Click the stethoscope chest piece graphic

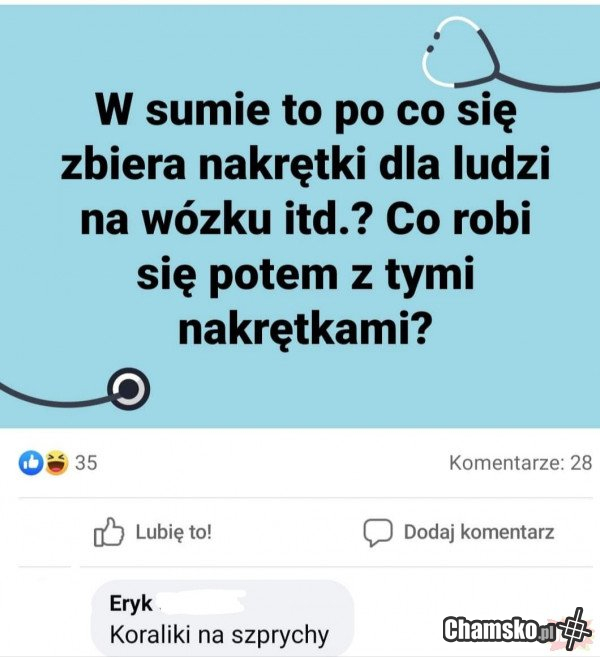pyautogui.click(x=128, y=388)
